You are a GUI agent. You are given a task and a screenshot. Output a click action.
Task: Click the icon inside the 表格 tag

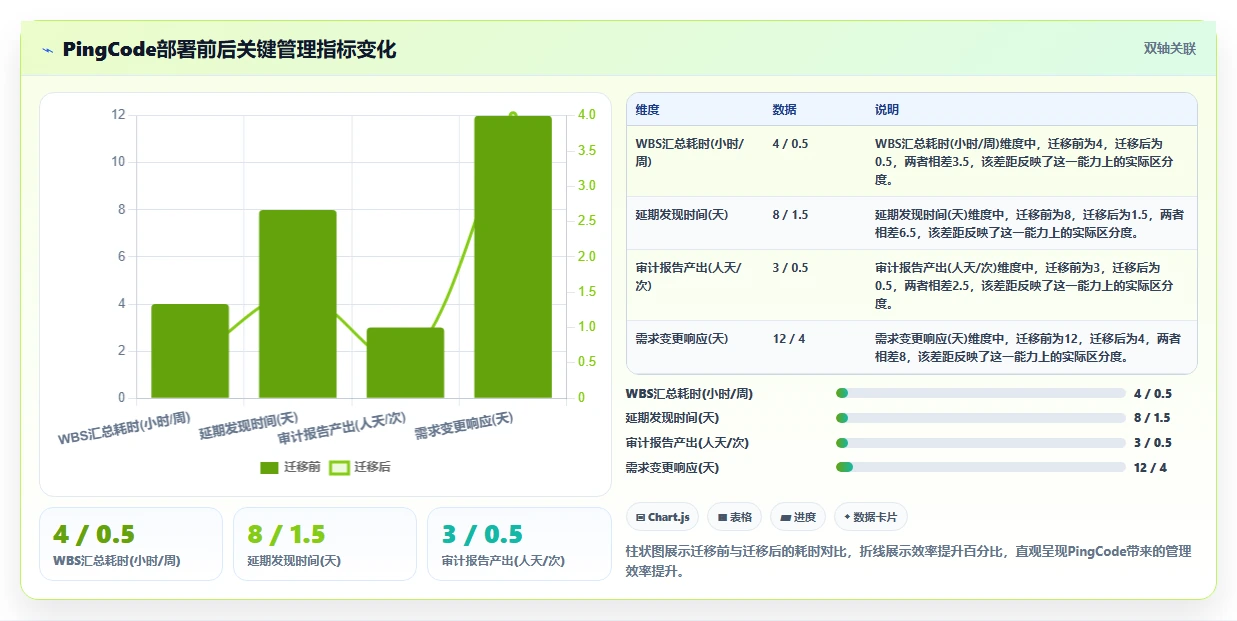722,517
